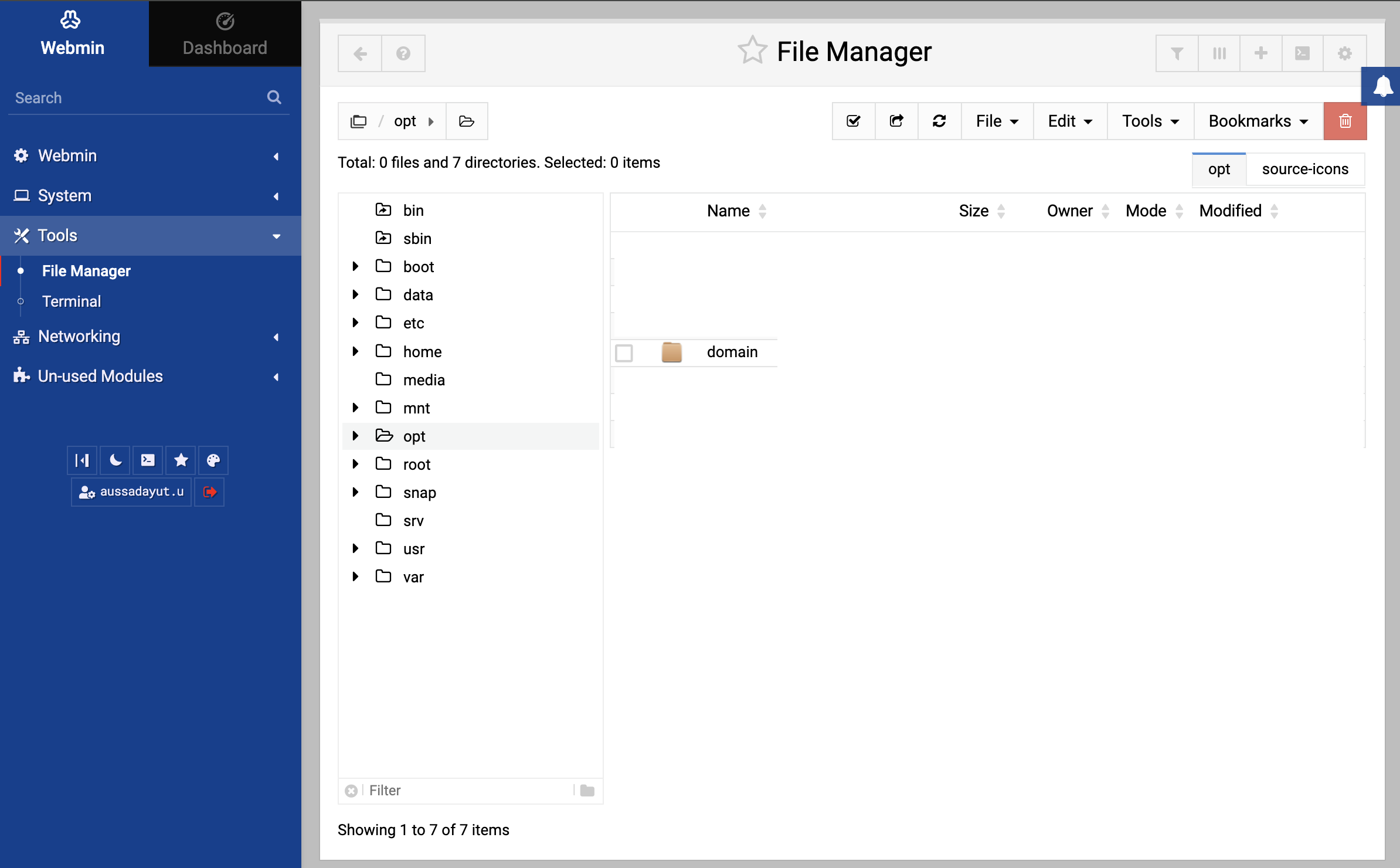1400x868 pixels.
Task: Click the terminal icon in header
Action: coord(1302,53)
